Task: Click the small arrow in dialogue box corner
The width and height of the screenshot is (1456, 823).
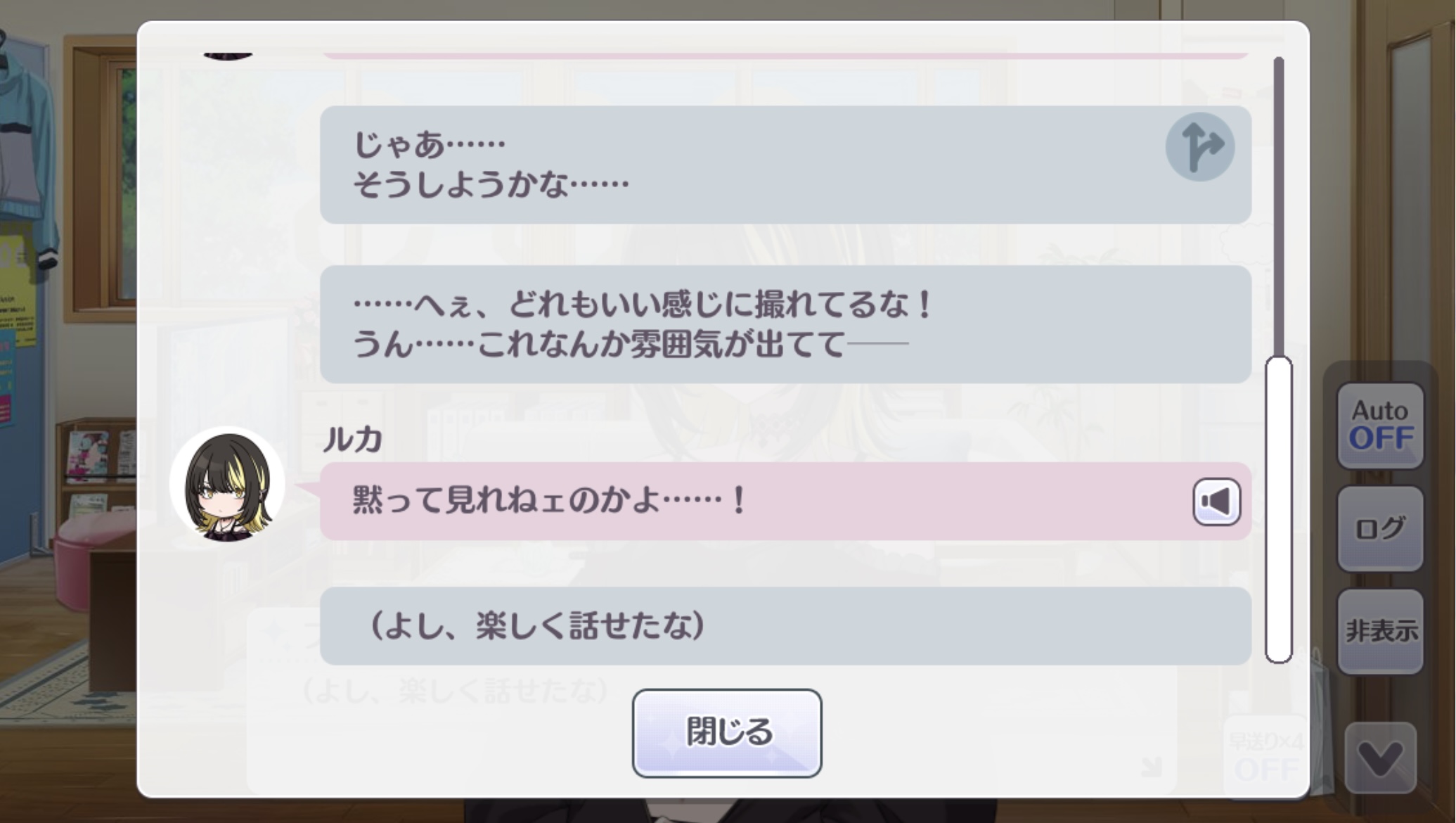Action: 1151,767
